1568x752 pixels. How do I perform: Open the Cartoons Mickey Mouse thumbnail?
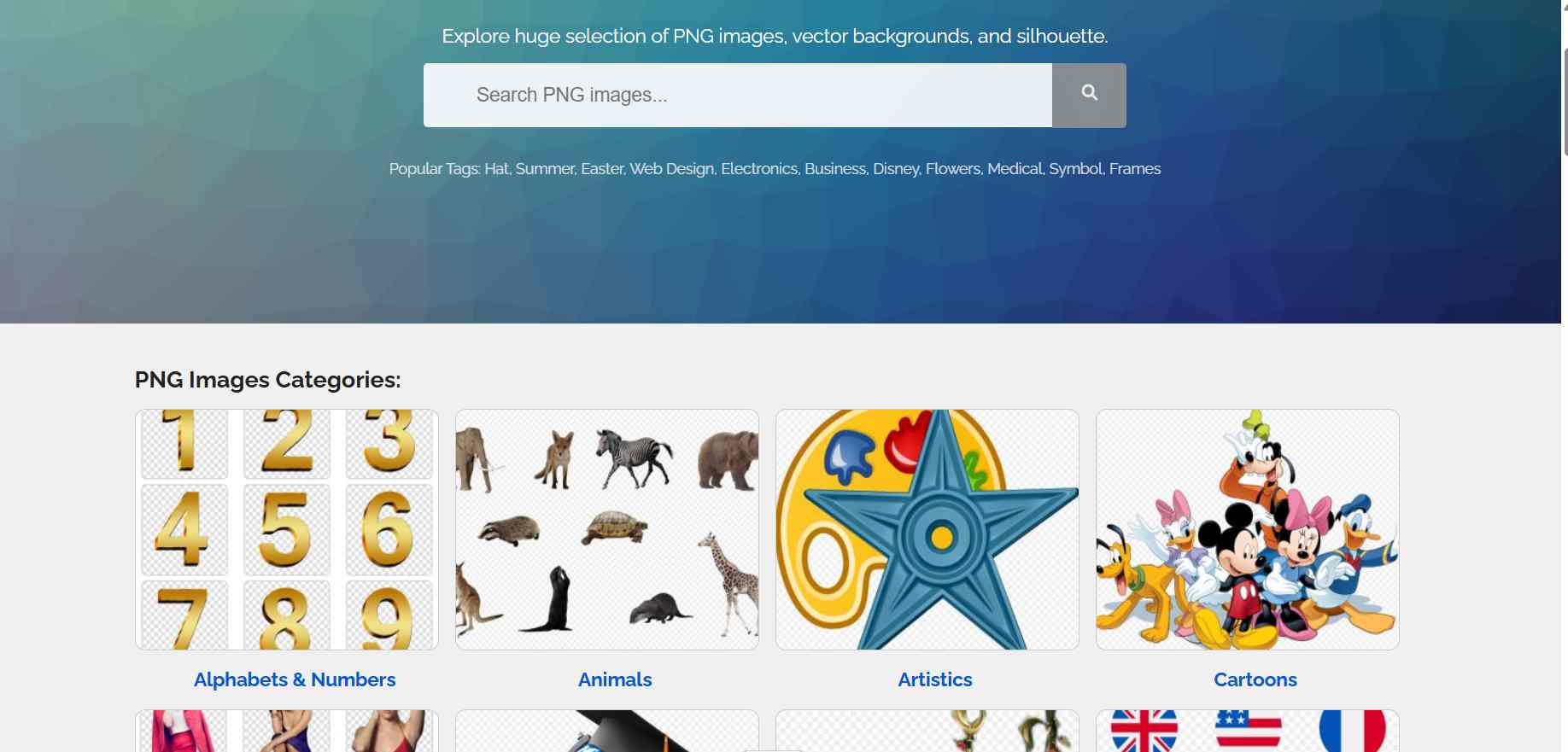(1248, 529)
